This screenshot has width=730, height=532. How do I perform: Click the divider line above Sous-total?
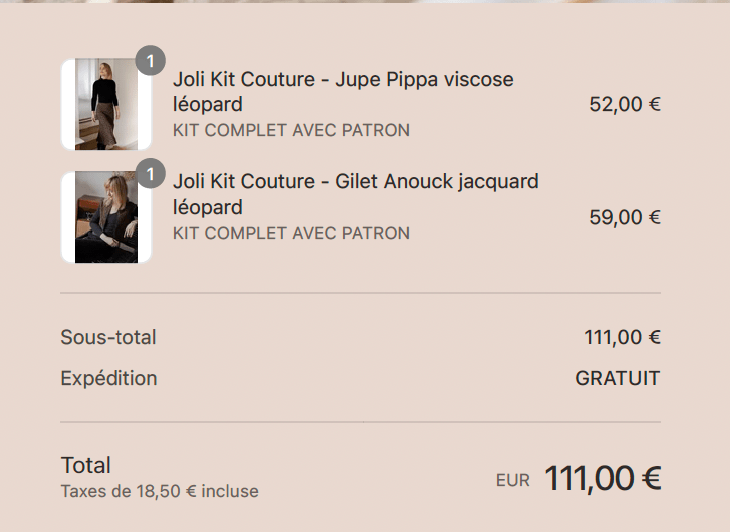pyautogui.click(x=360, y=293)
